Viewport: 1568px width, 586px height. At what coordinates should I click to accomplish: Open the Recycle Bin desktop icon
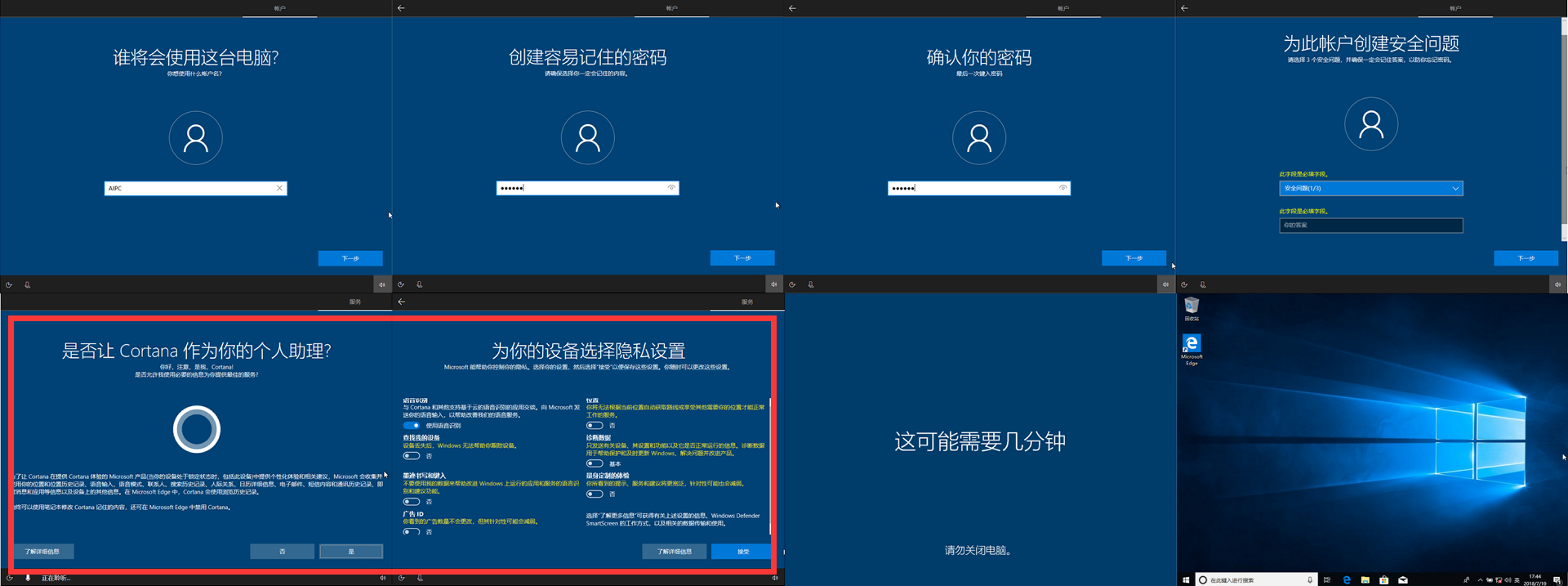(1192, 307)
